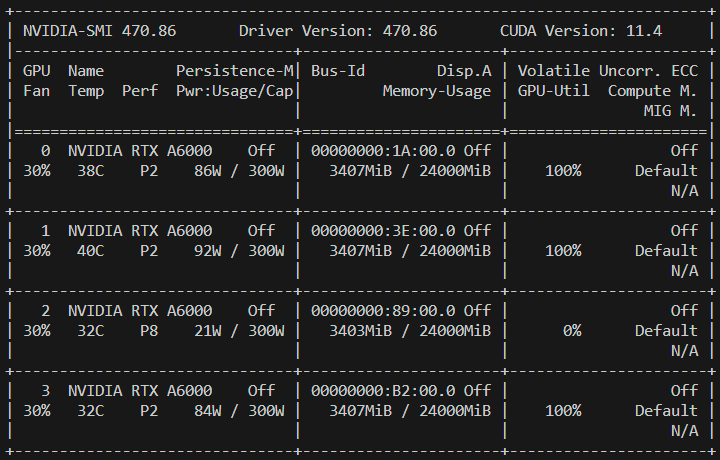The image size is (720, 460).
Task: Click the MIG M. column header
Action: tap(670, 111)
